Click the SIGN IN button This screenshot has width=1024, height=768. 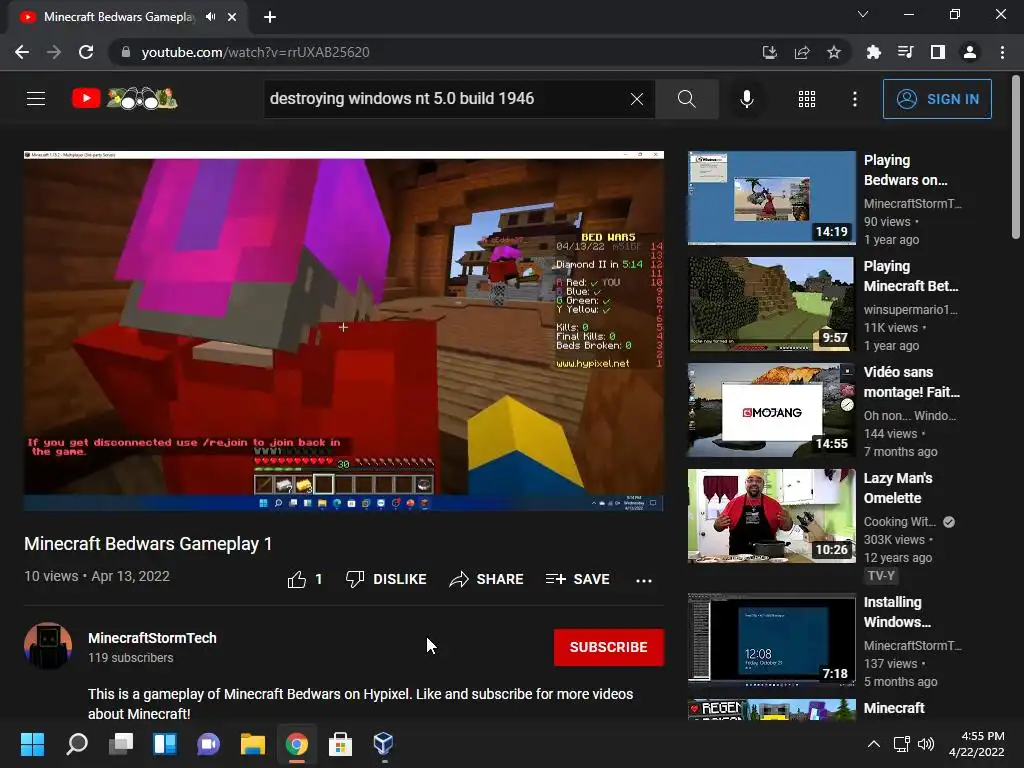click(x=937, y=99)
